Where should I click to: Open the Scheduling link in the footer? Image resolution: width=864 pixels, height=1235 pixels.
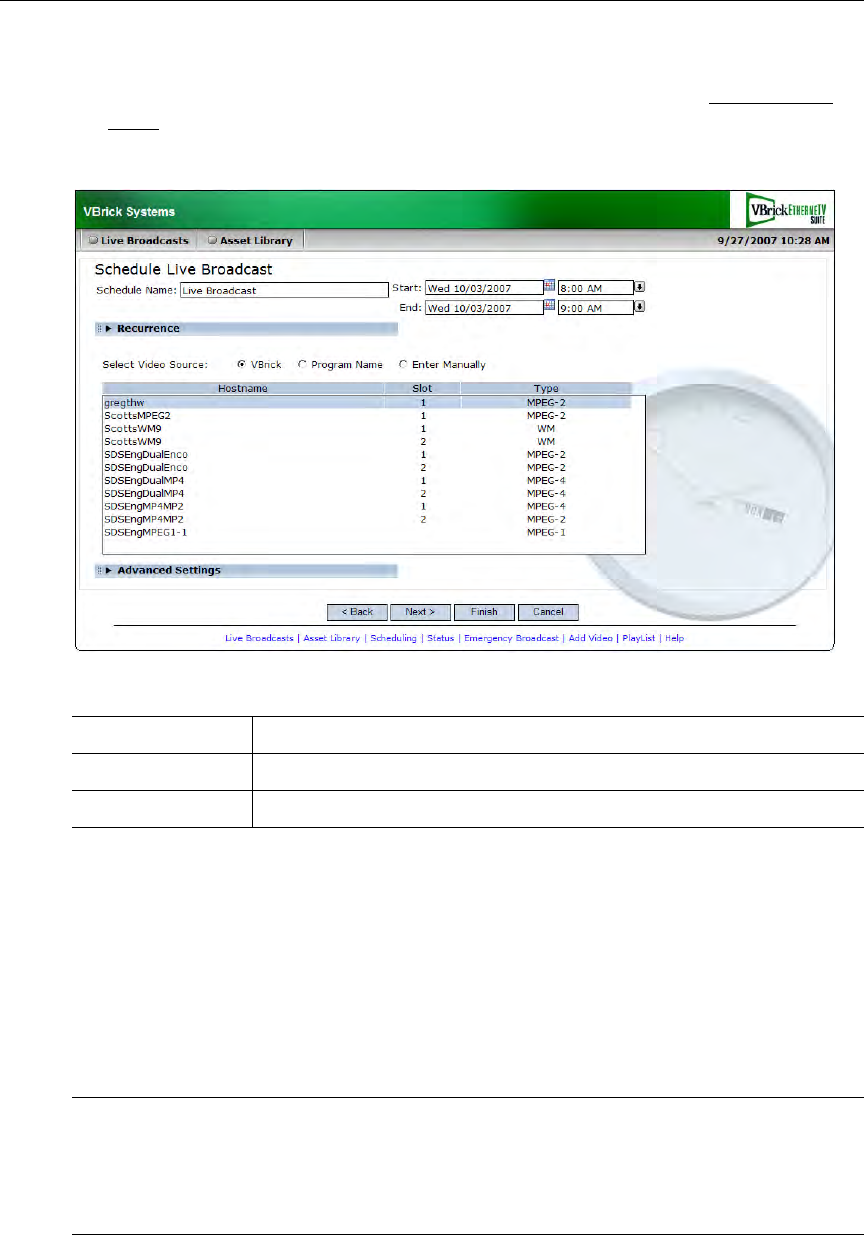(393, 638)
